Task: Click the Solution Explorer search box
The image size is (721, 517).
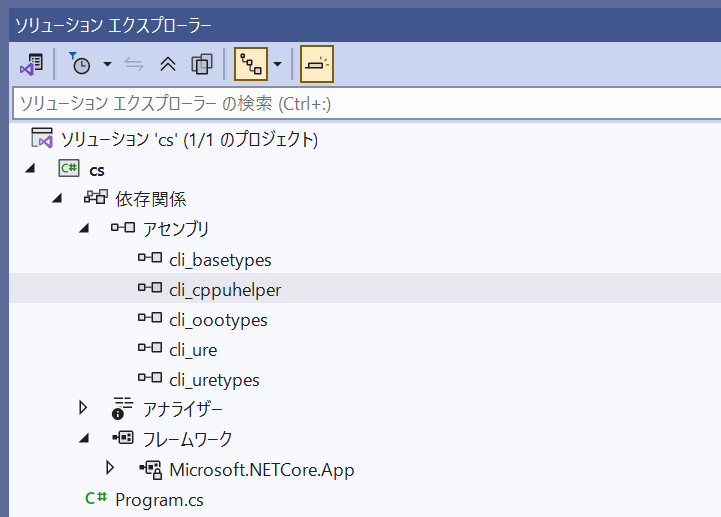Action: tap(360, 103)
